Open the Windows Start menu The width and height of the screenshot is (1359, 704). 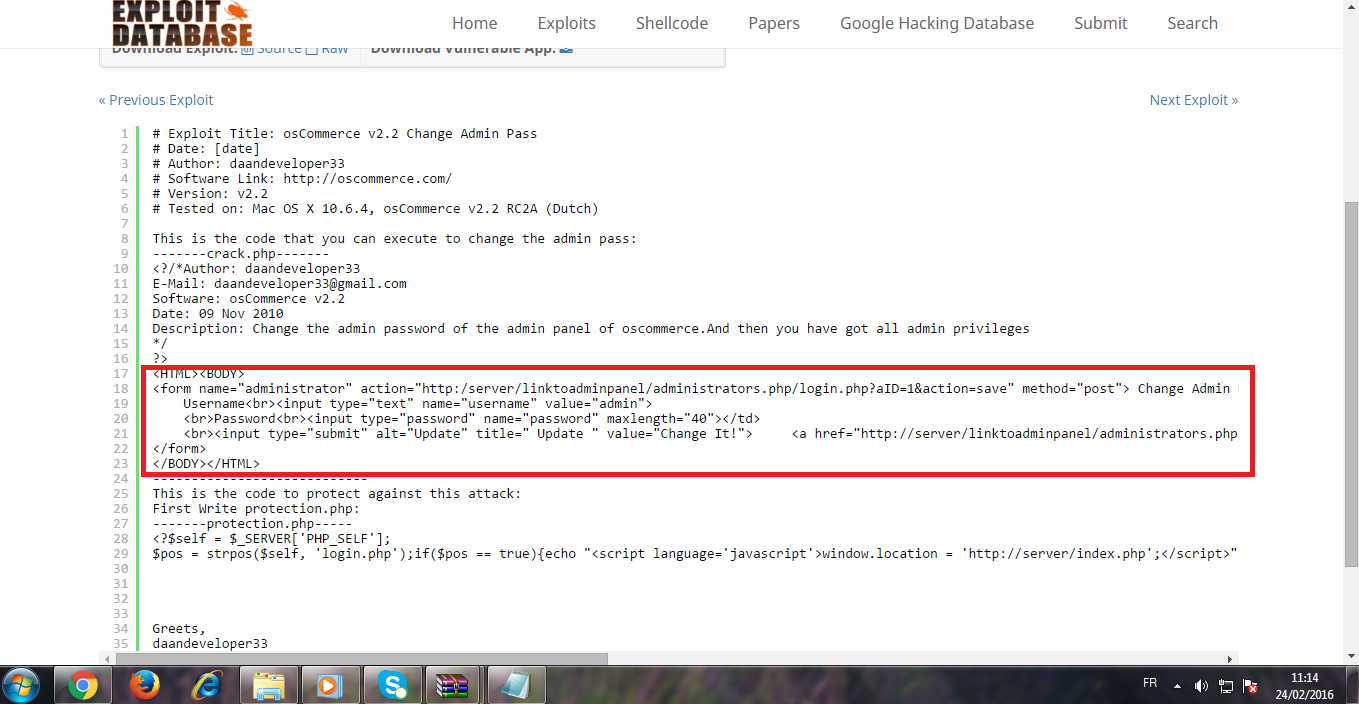pos(22,685)
